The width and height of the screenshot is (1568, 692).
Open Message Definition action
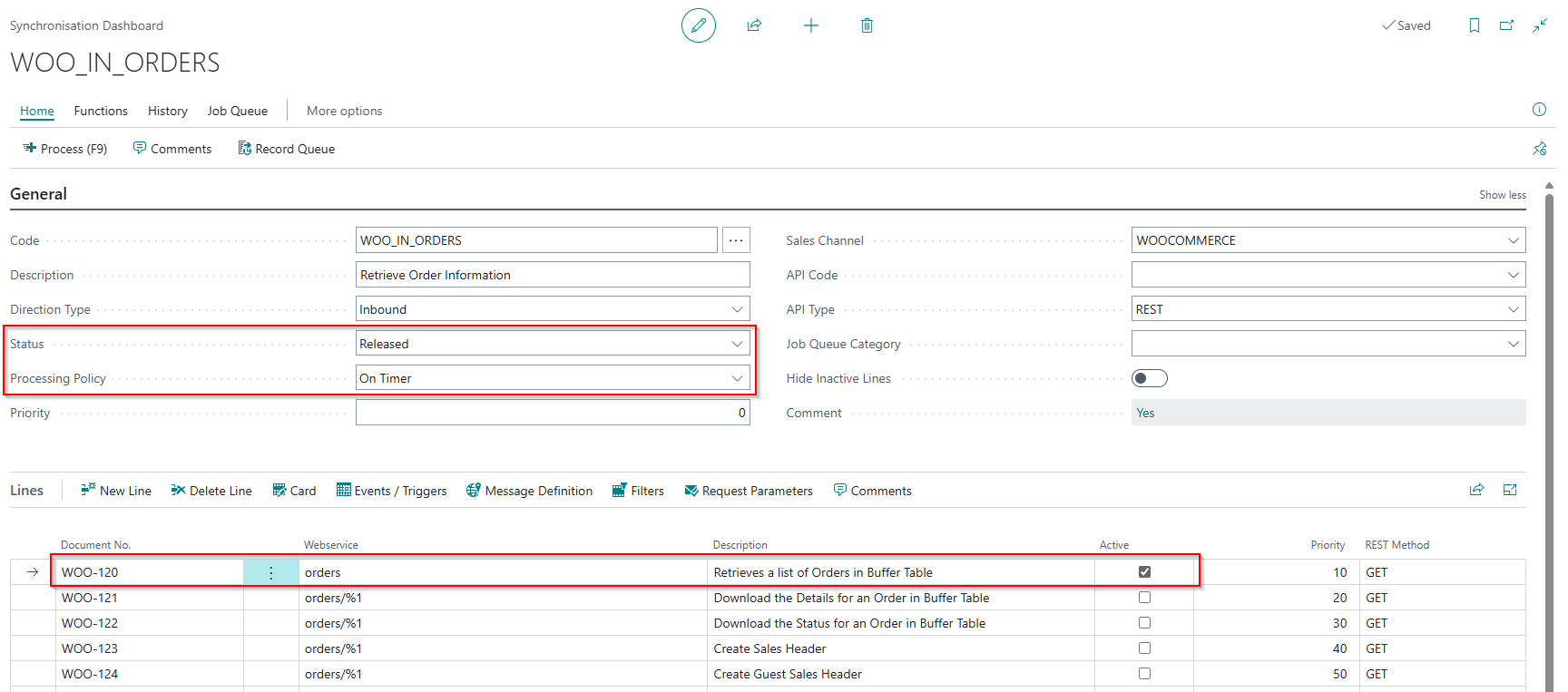[530, 491]
